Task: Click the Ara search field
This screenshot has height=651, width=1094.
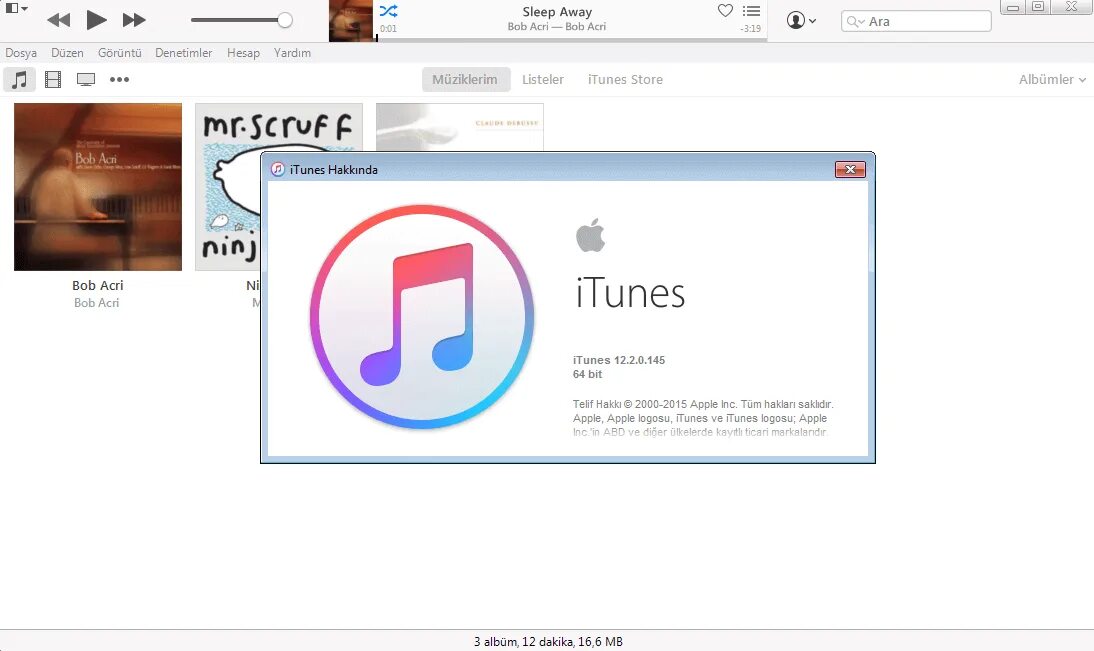Action: point(916,21)
